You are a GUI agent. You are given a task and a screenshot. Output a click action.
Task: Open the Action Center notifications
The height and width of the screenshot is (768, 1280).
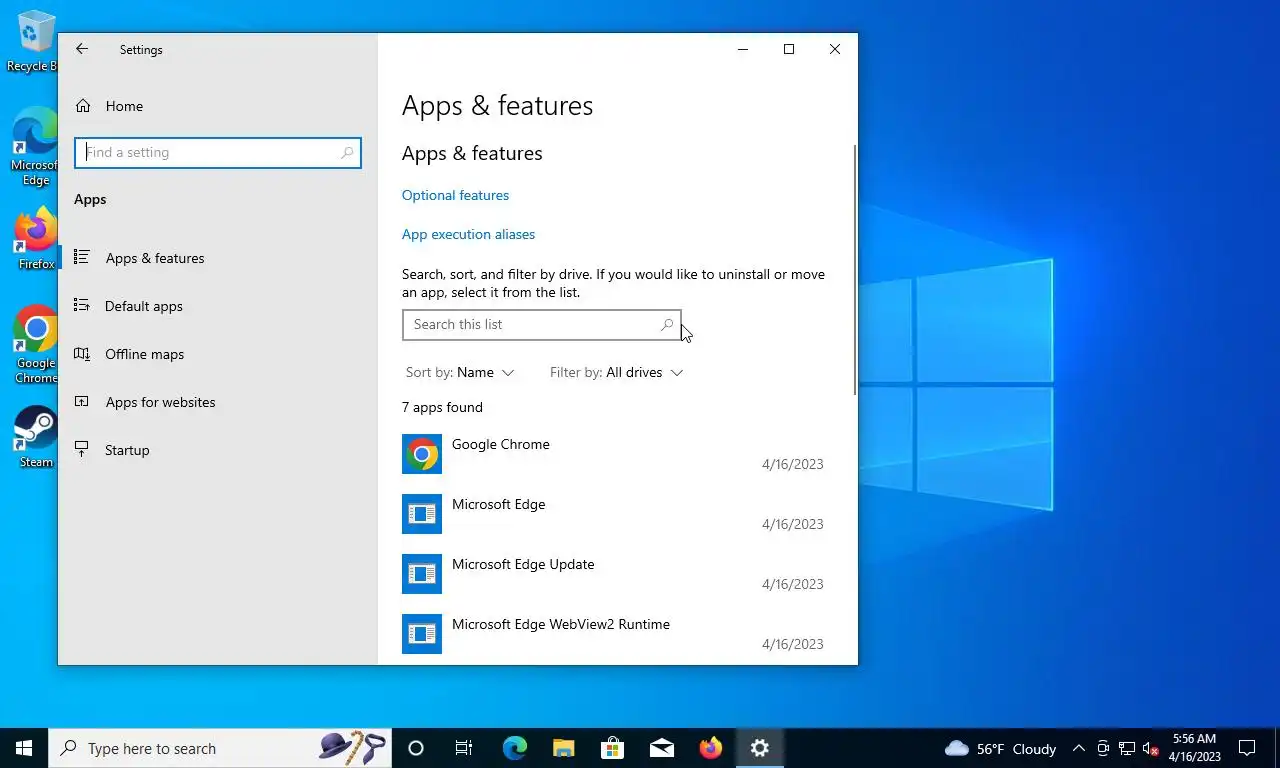point(1247,748)
